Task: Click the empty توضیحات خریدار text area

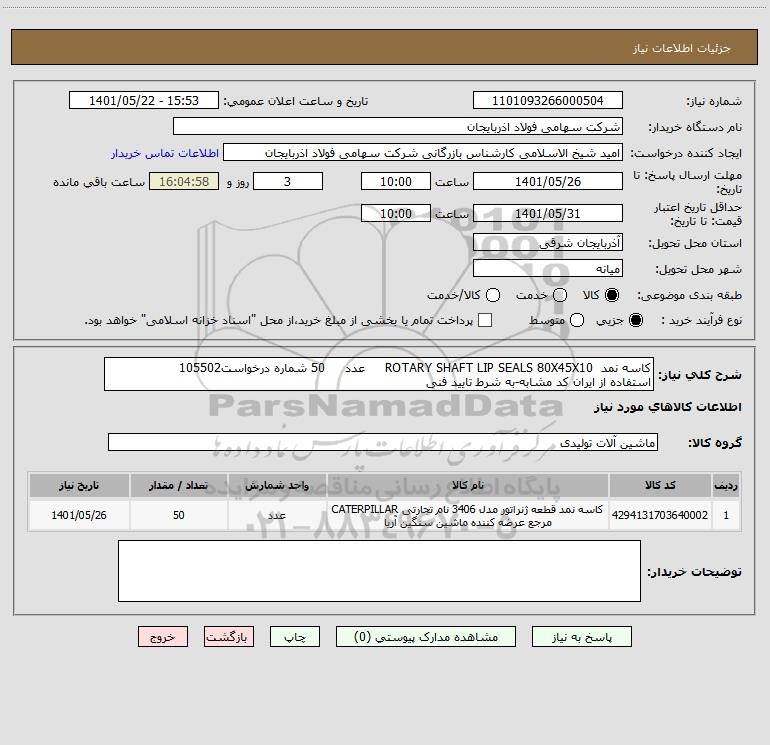Action: pos(379,571)
